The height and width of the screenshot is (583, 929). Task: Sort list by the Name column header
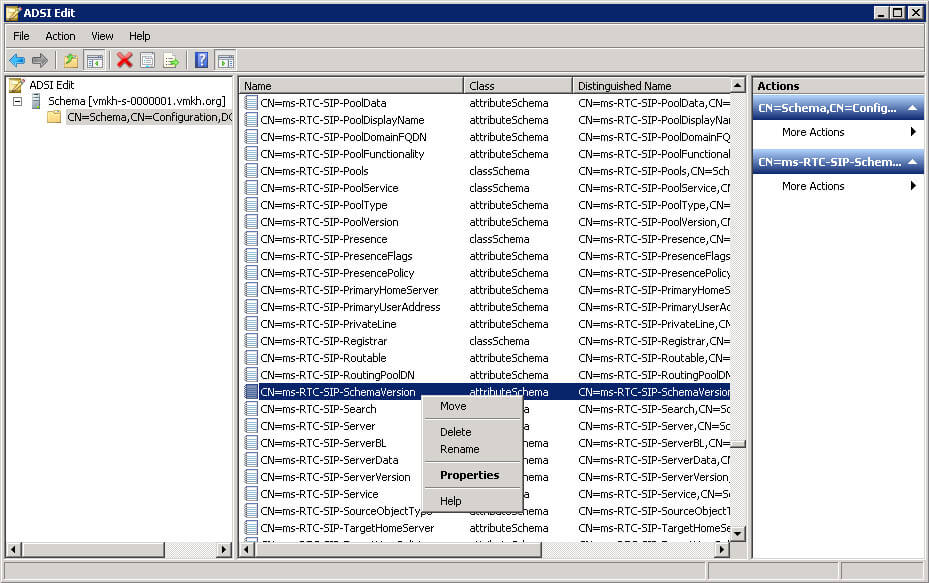[351, 86]
